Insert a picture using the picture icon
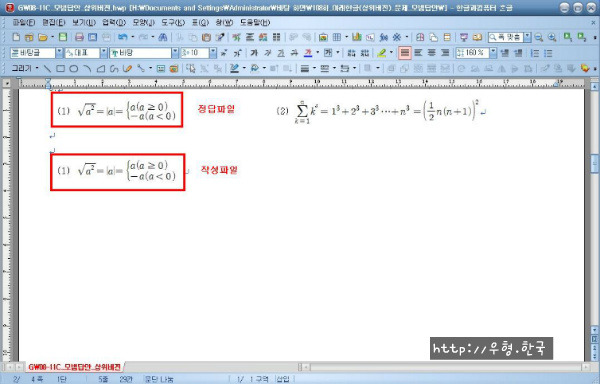The height and width of the screenshot is (384, 600). (x=323, y=37)
